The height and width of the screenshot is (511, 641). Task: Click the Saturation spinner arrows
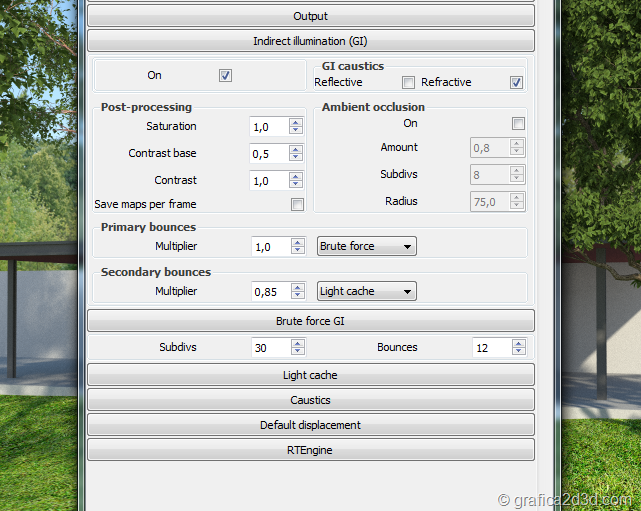pos(296,127)
